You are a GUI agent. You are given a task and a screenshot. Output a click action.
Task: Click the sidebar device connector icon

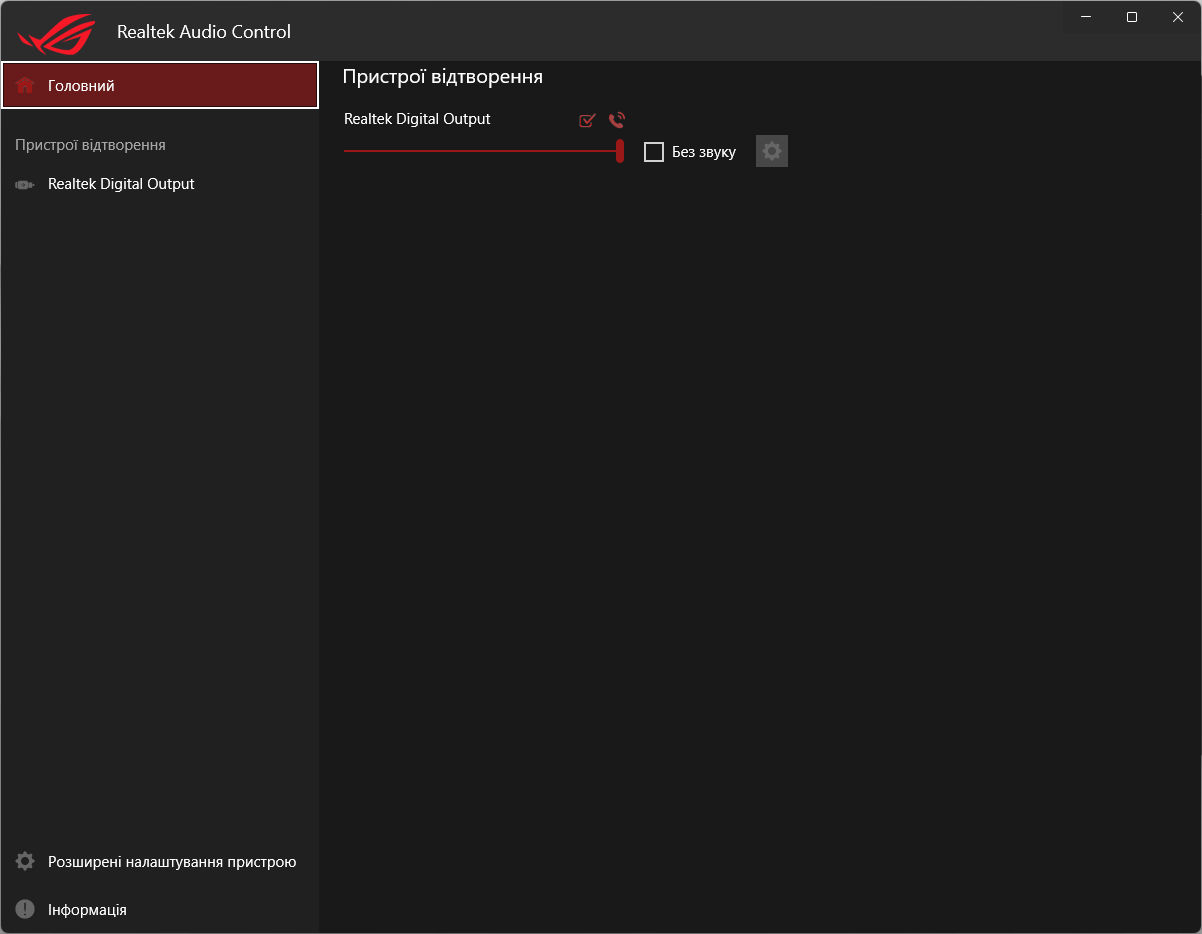click(x=25, y=185)
